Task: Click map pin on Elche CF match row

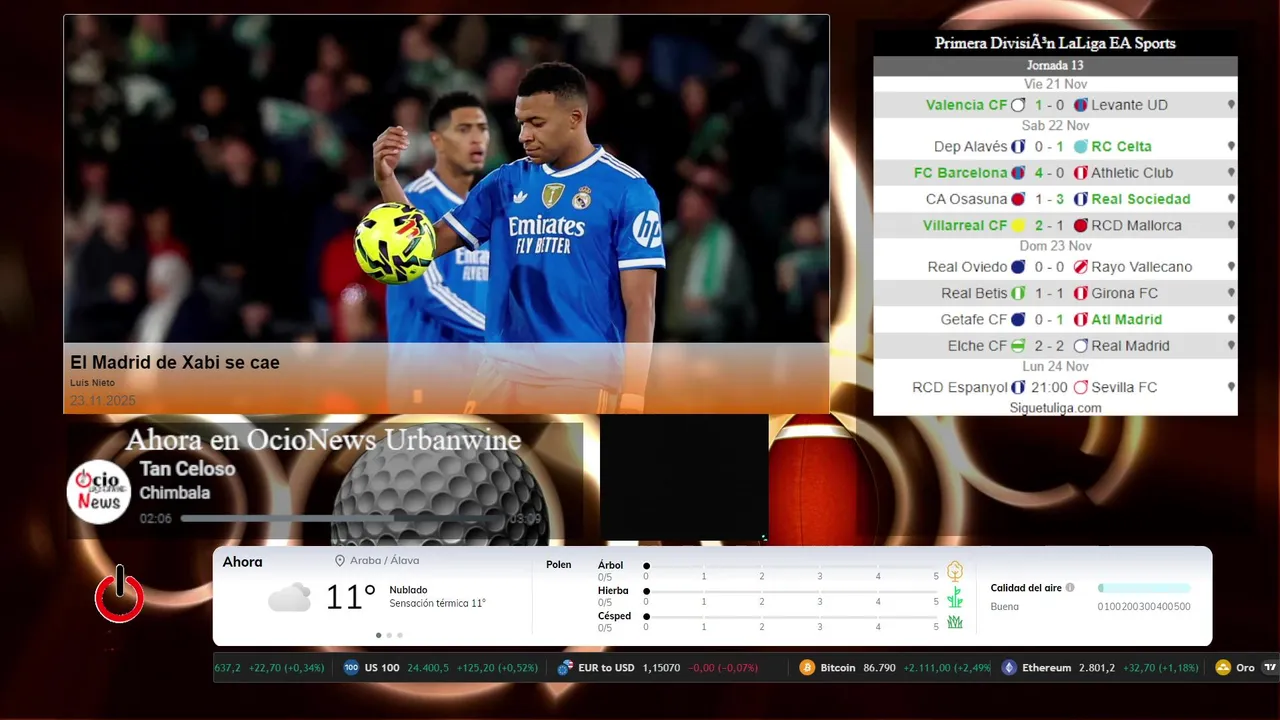Action: [x=1231, y=346]
